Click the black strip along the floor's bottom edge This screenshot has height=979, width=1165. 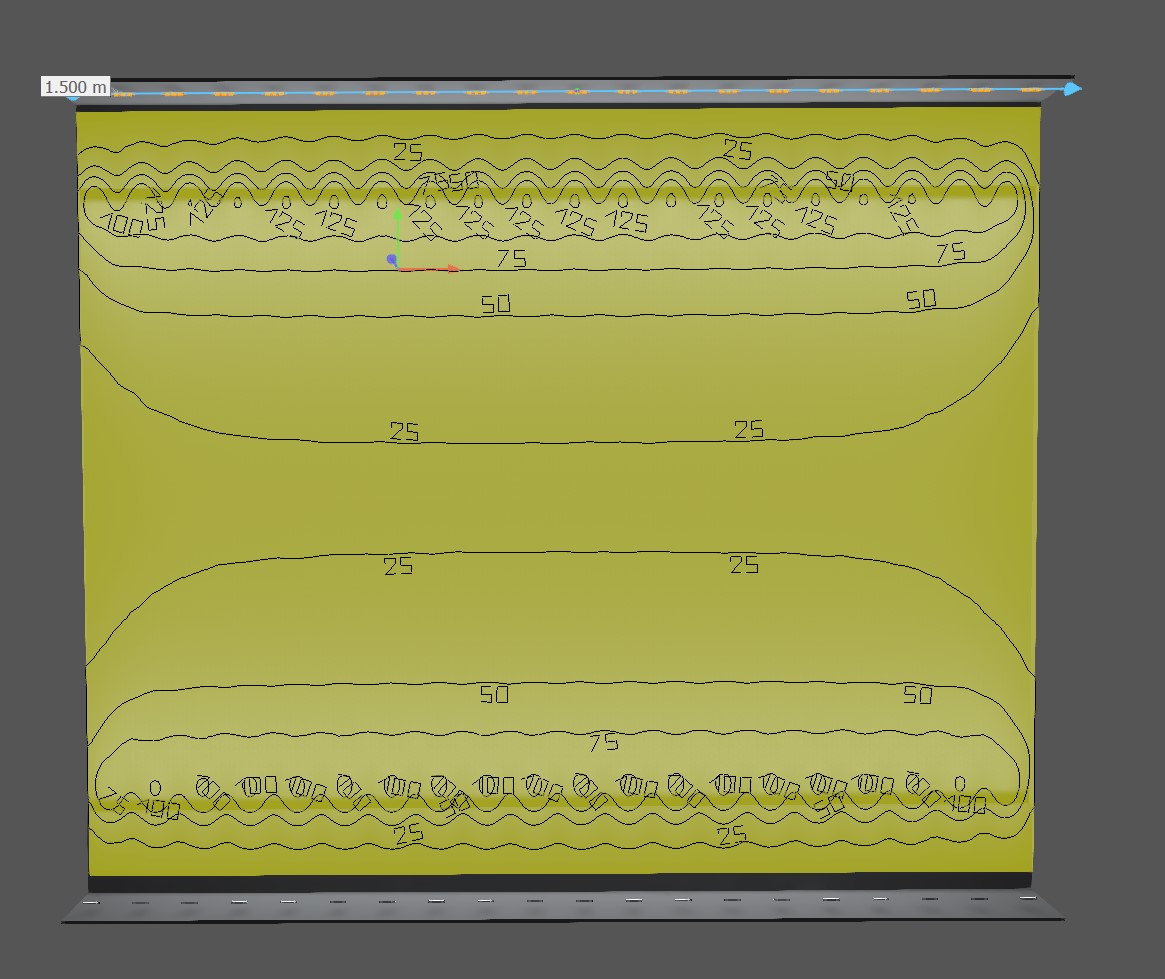point(560,882)
